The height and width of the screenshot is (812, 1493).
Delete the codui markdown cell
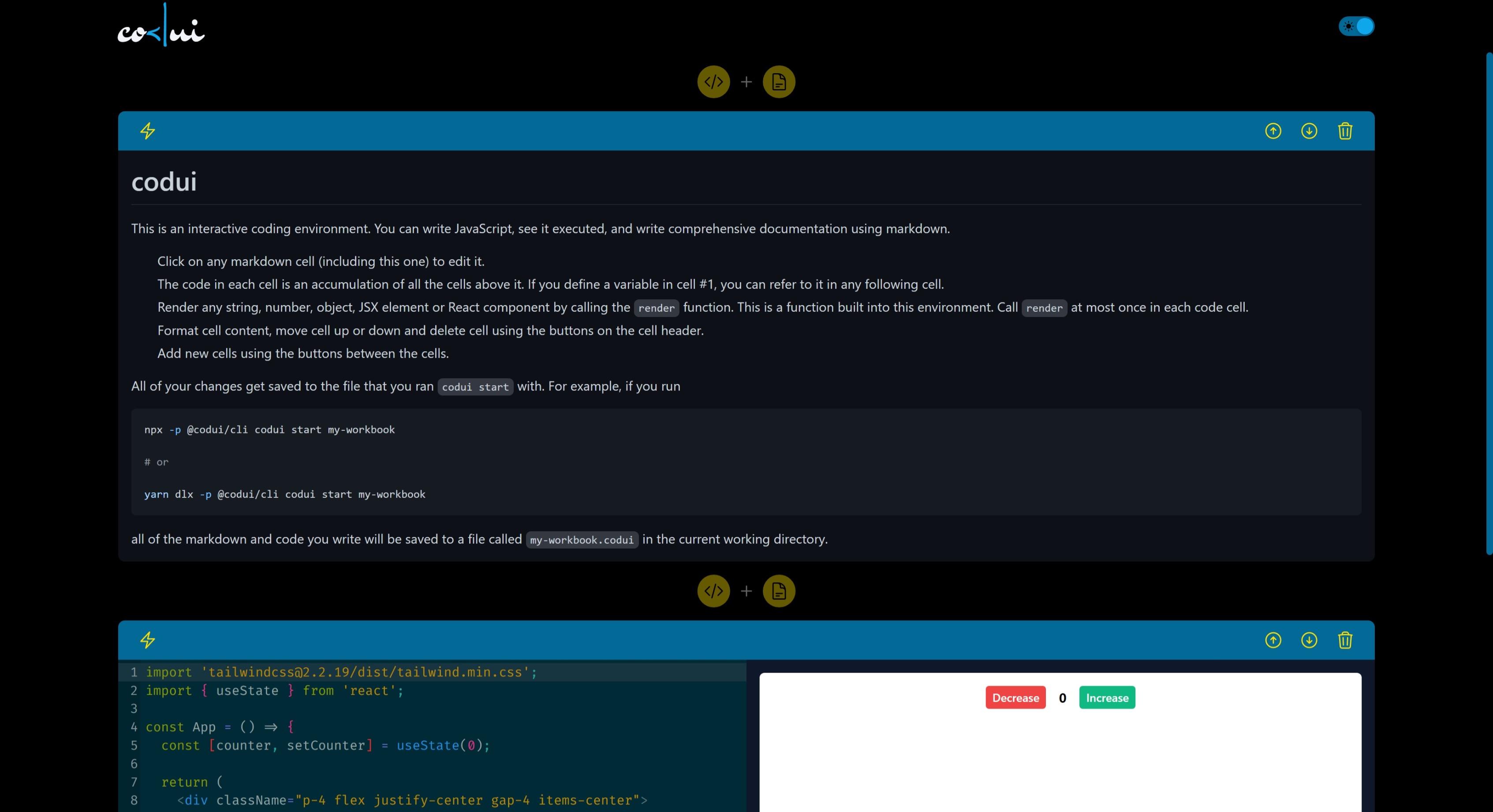tap(1345, 131)
